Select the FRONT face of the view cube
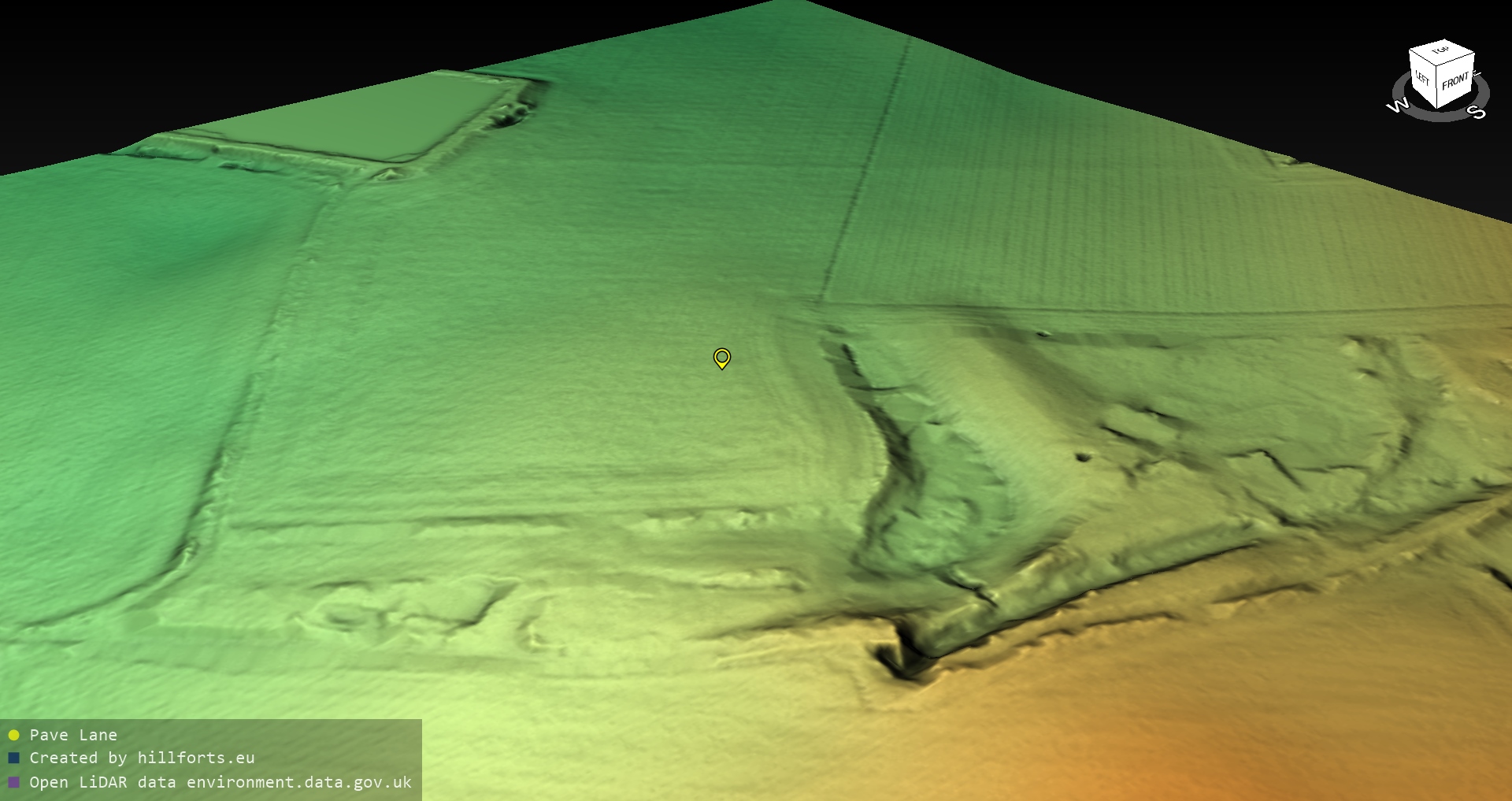This screenshot has width=1512, height=801. (x=1455, y=81)
